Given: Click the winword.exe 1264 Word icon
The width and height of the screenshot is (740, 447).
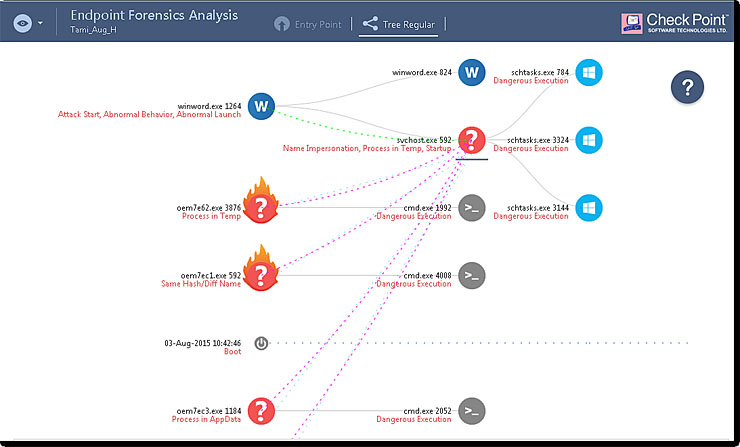Looking at the screenshot, I should click(x=261, y=105).
